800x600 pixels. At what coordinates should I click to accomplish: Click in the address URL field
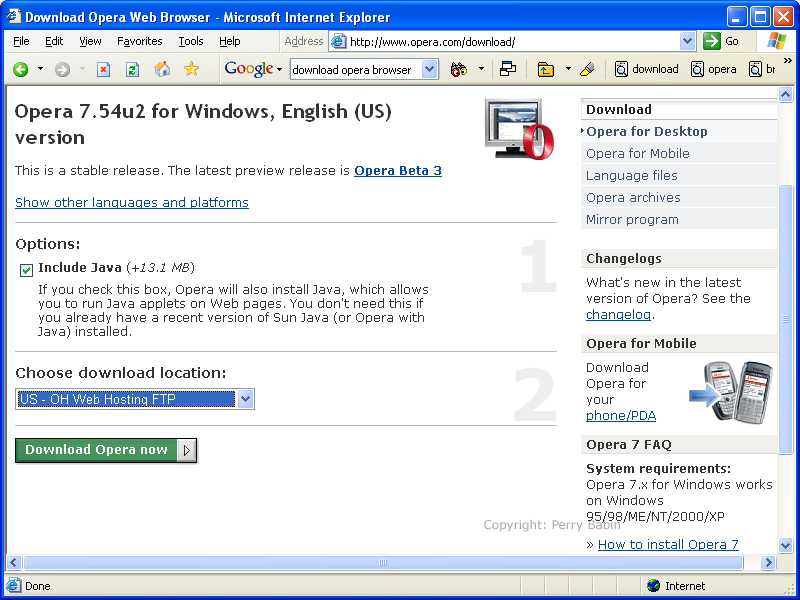point(513,42)
